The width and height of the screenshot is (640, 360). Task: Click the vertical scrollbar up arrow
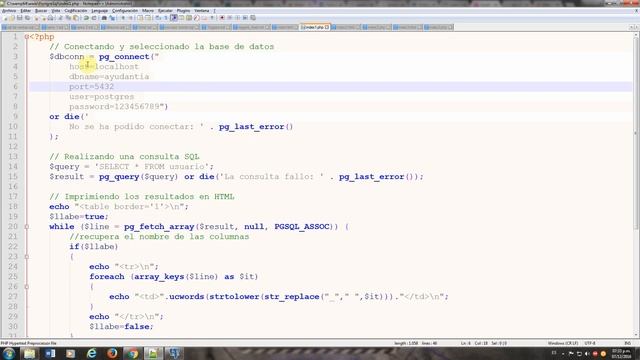(636, 36)
